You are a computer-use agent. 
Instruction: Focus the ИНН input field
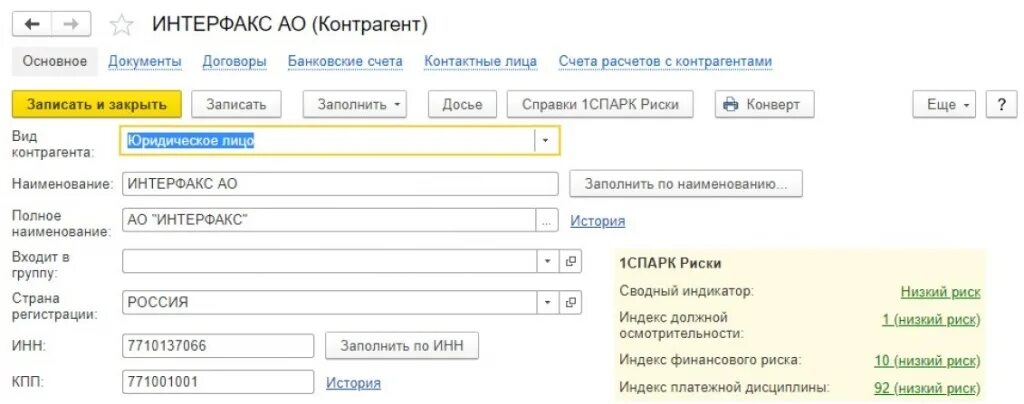tap(217, 345)
